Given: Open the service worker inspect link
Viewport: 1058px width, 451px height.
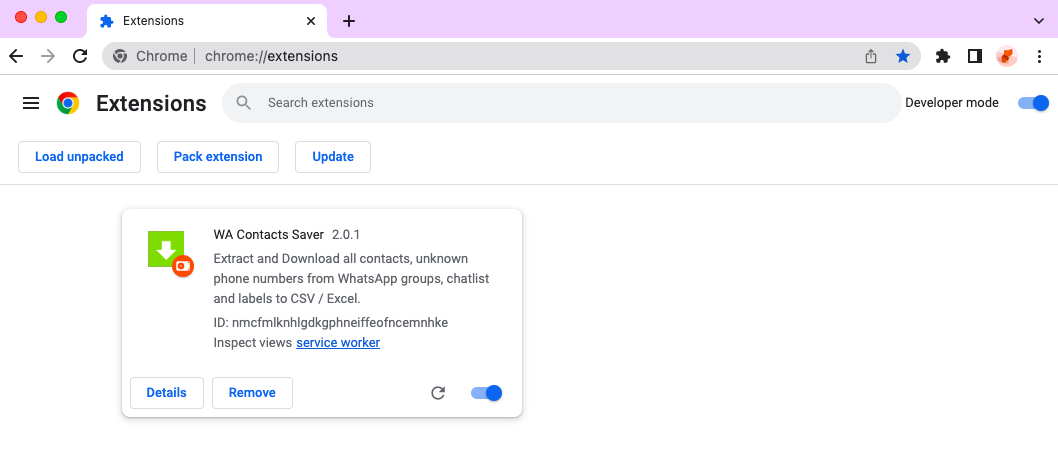Looking at the screenshot, I should click(338, 342).
